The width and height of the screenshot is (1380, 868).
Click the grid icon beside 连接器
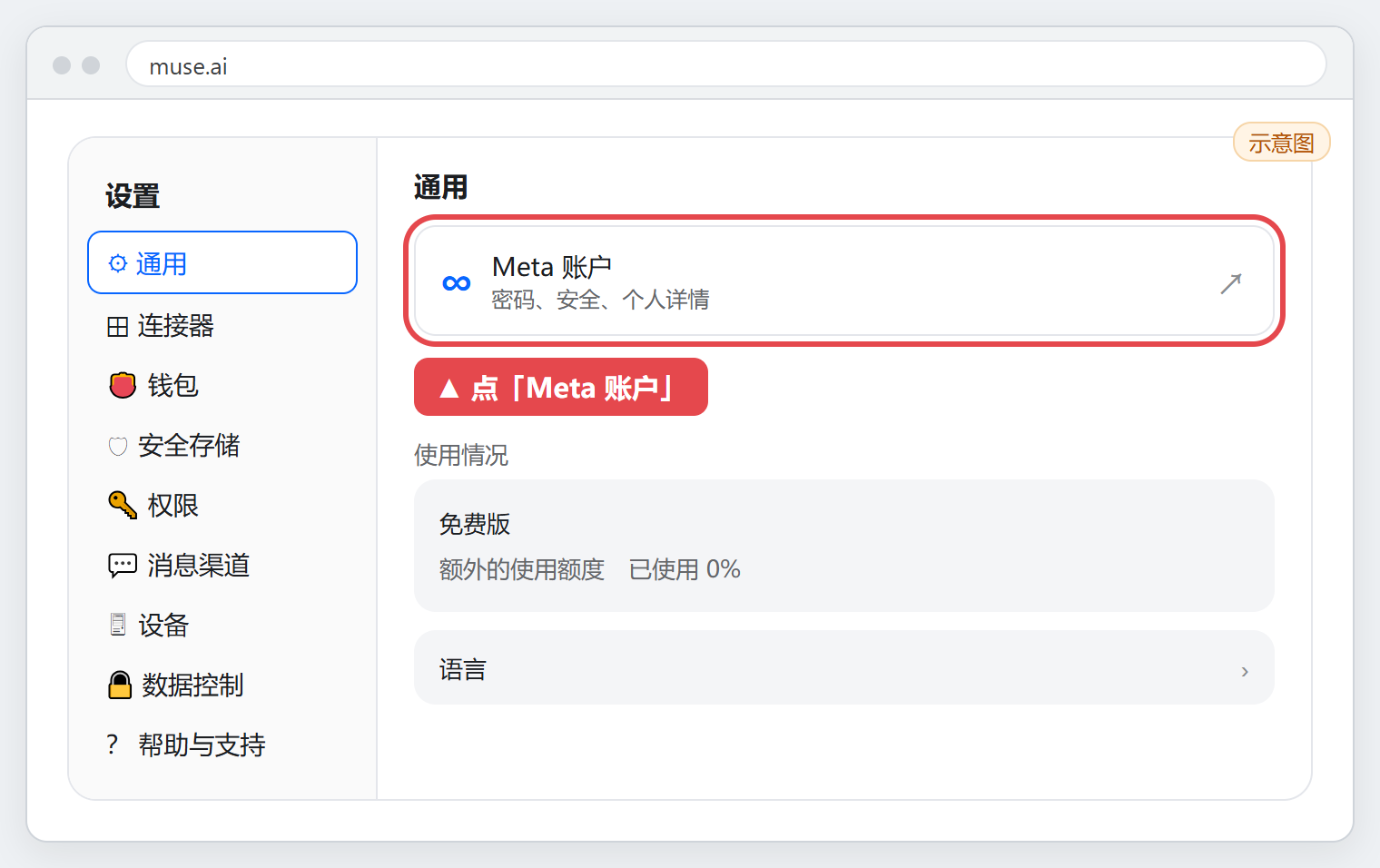click(x=118, y=326)
